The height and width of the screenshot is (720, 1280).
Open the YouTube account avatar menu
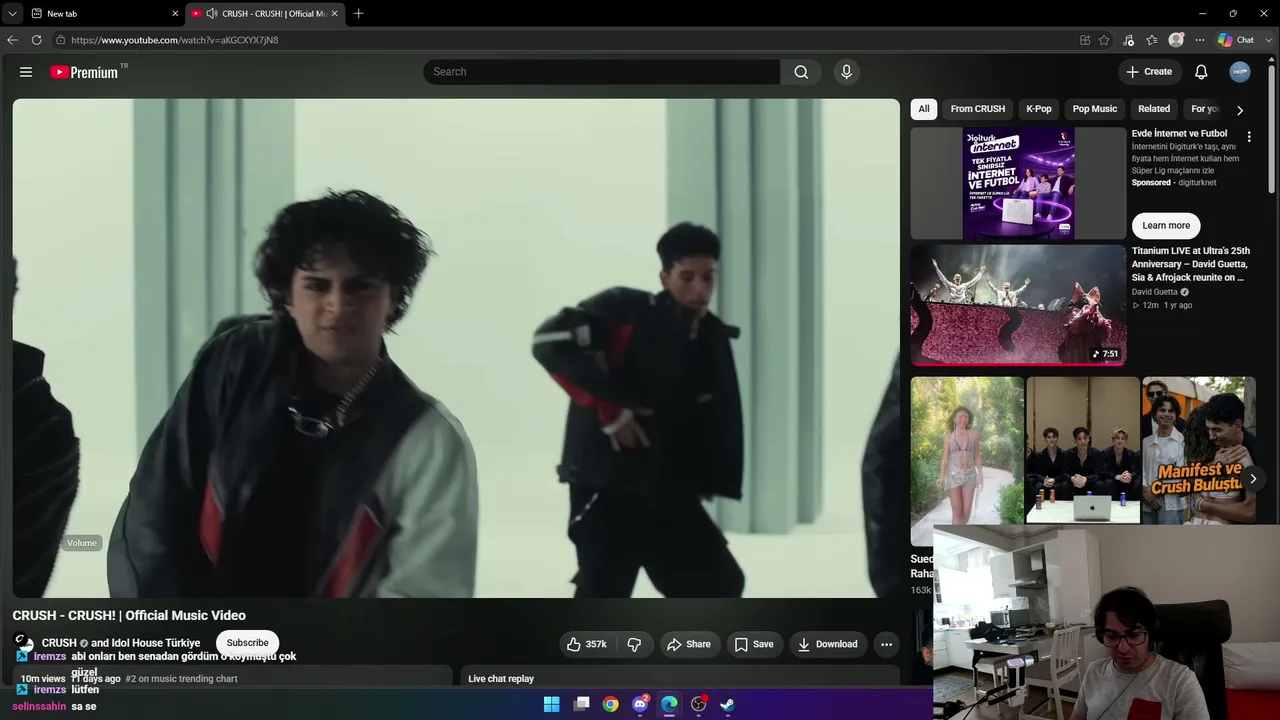(1240, 72)
